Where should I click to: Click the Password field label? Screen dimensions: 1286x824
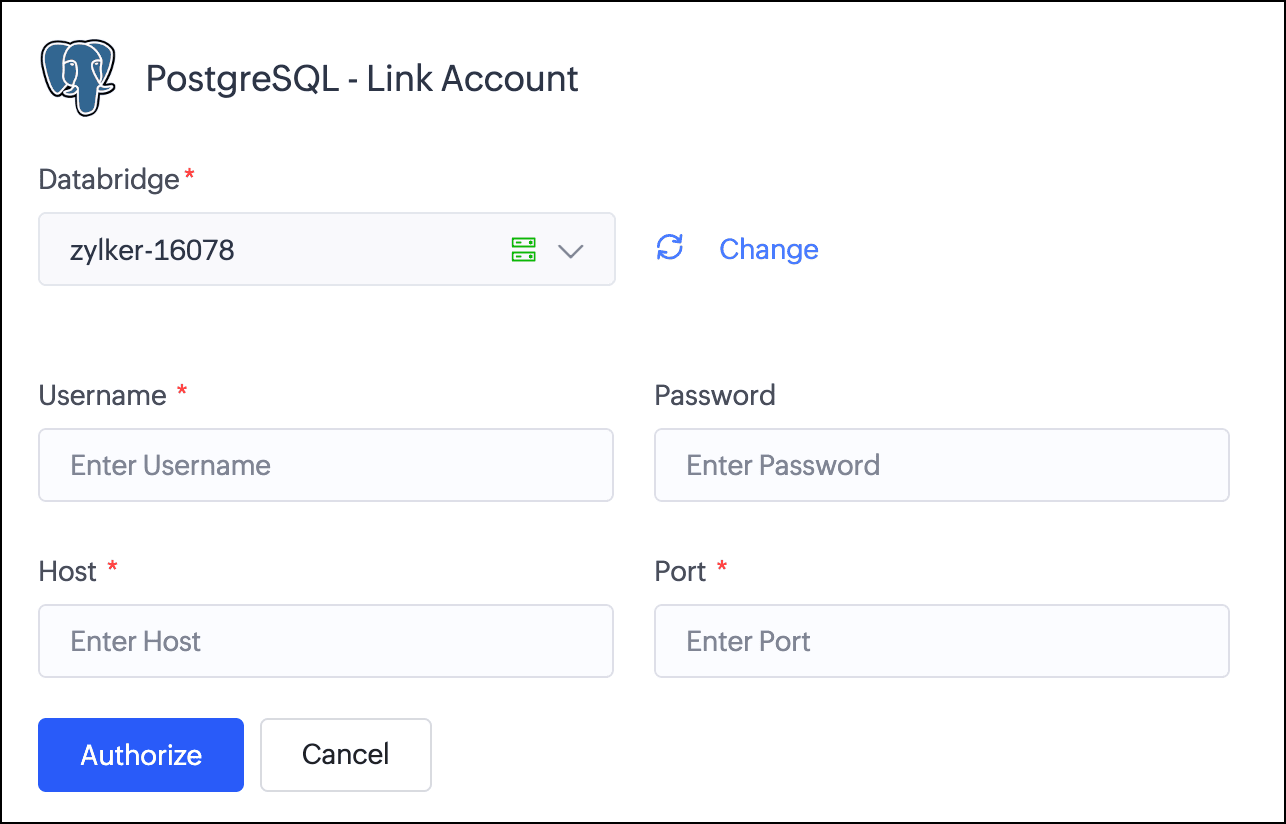715,395
